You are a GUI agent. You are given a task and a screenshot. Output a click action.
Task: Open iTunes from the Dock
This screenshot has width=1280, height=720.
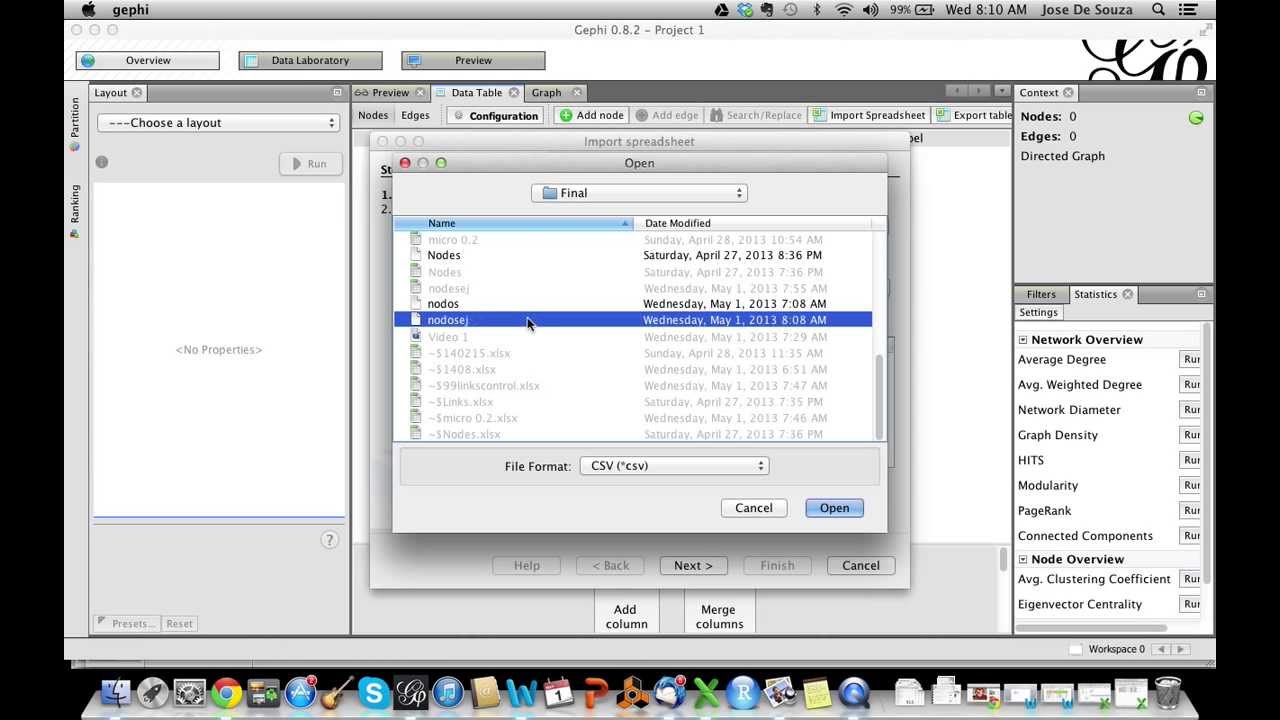(x=448, y=692)
